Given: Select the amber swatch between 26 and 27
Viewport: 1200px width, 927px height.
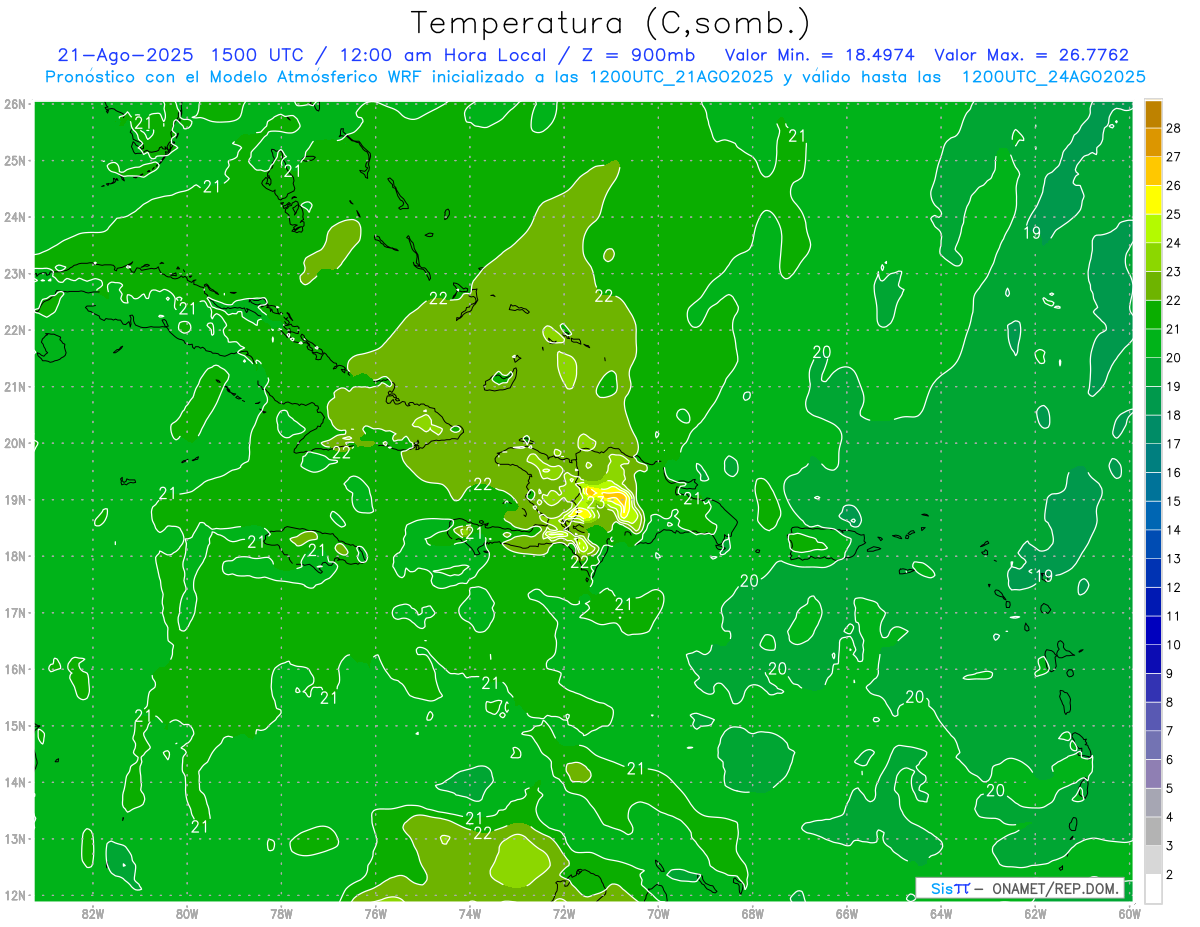Looking at the screenshot, I should pyautogui.click(x=1153, y=171).
